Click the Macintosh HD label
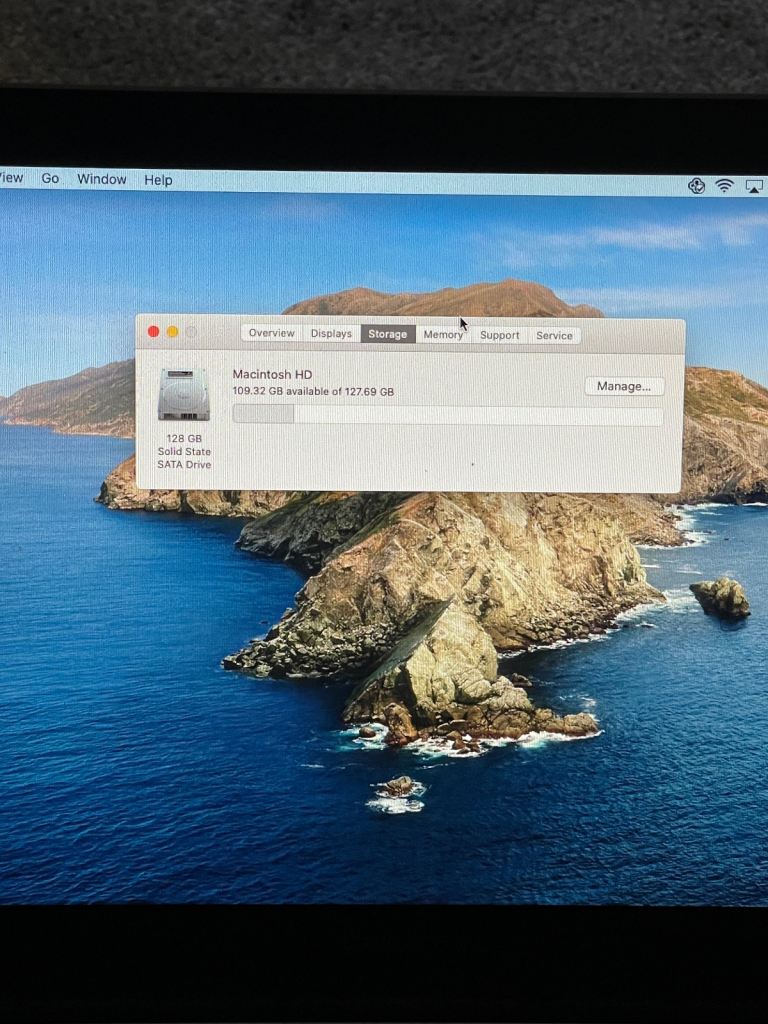This screenshot has width=768, height=1024. [x=272, y=374]
